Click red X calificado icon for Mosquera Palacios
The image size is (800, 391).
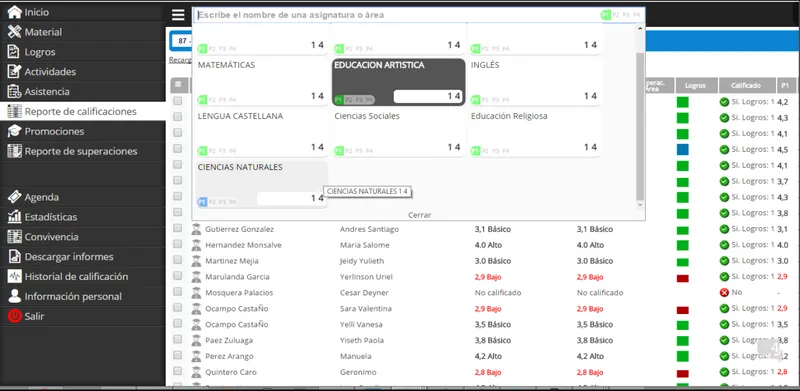(x=724, y=292)
